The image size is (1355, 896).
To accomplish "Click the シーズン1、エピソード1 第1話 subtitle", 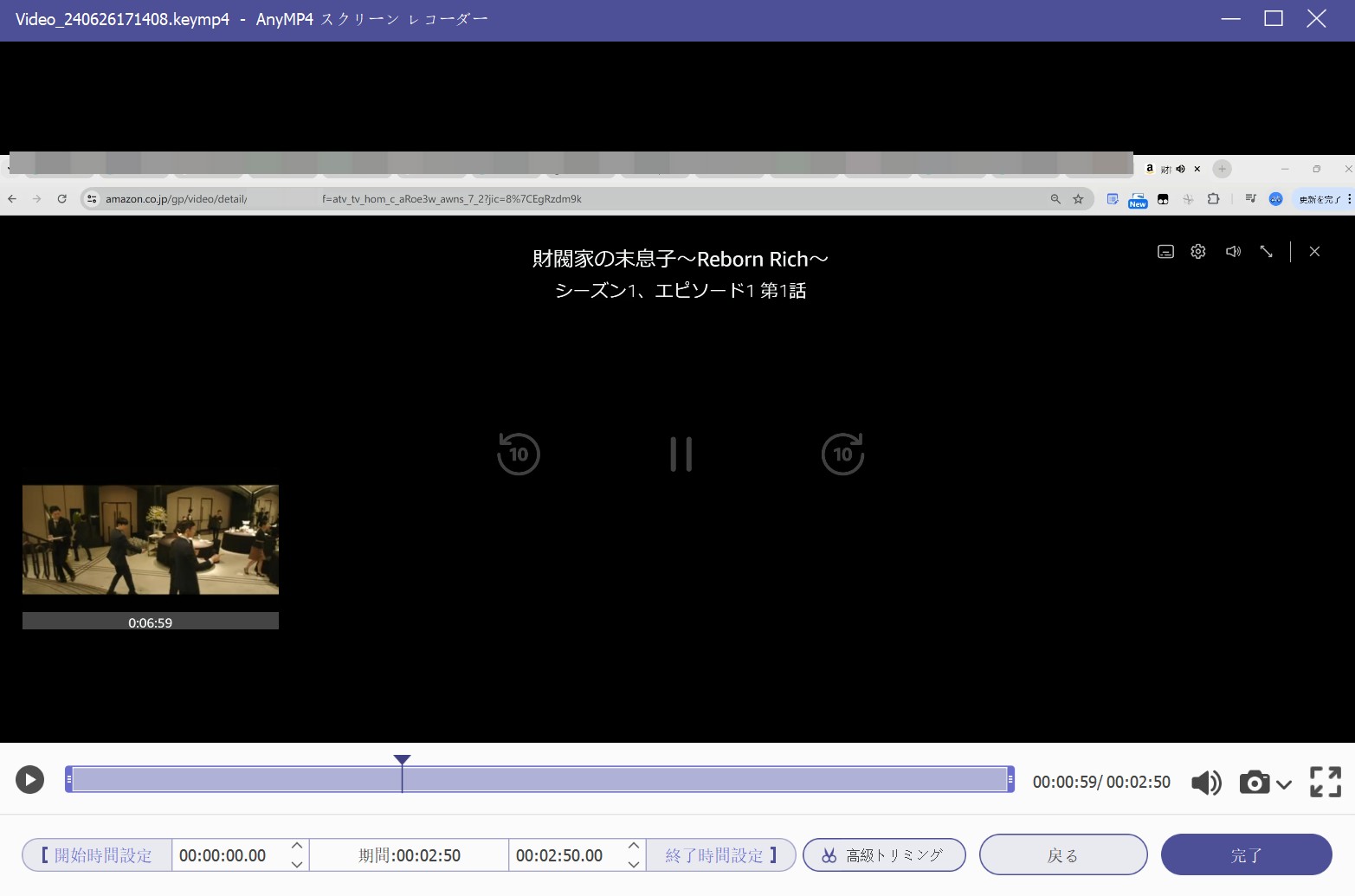I will (x=681, y=291).
